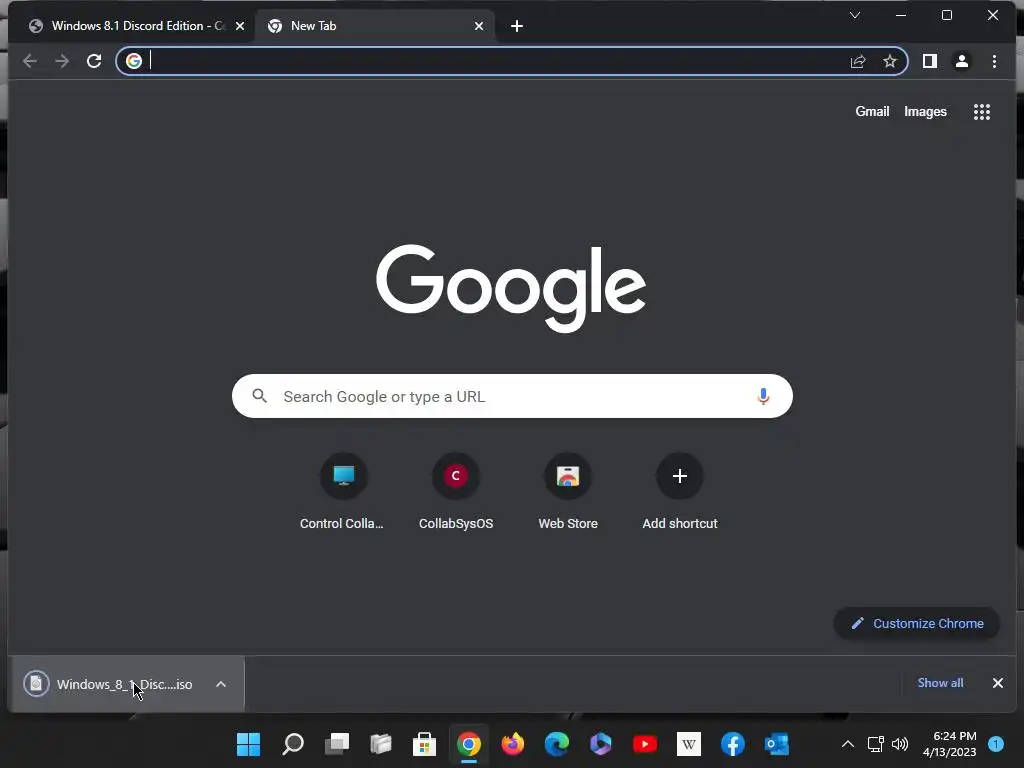Add a new shortcut tile
The image size is (1024, 768).
point(680,491)
